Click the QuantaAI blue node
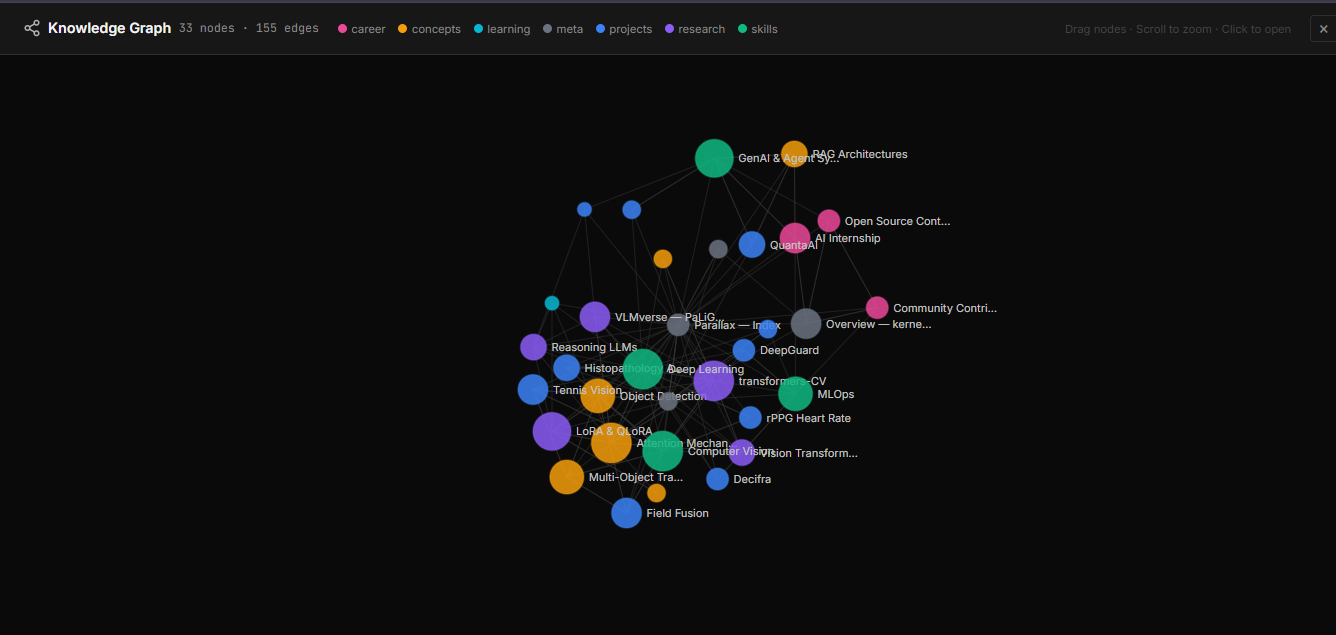Viewport: 1336px width, 635px height. coord(752,244)
